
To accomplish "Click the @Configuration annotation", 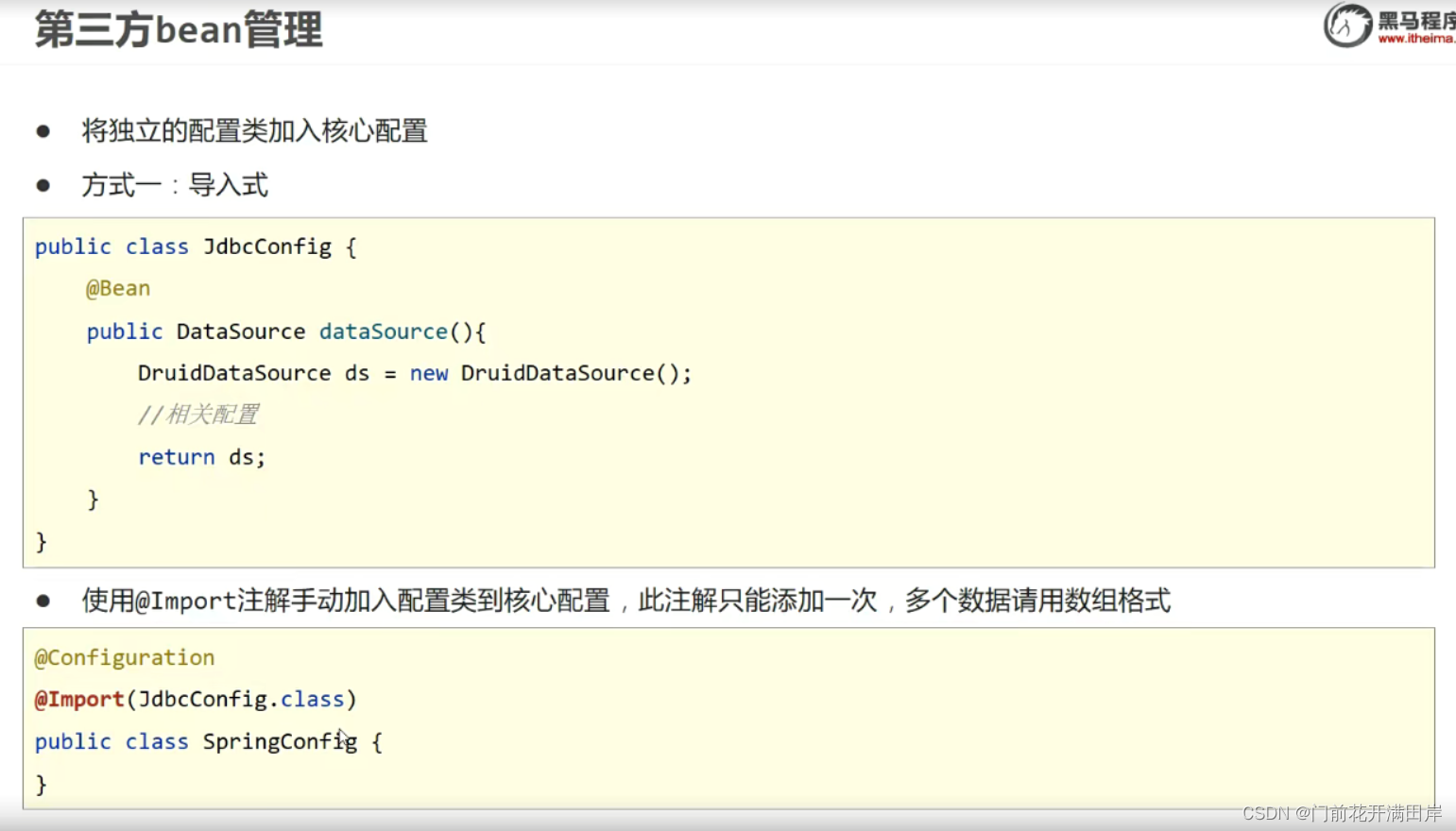I will (x=125, y=657).
